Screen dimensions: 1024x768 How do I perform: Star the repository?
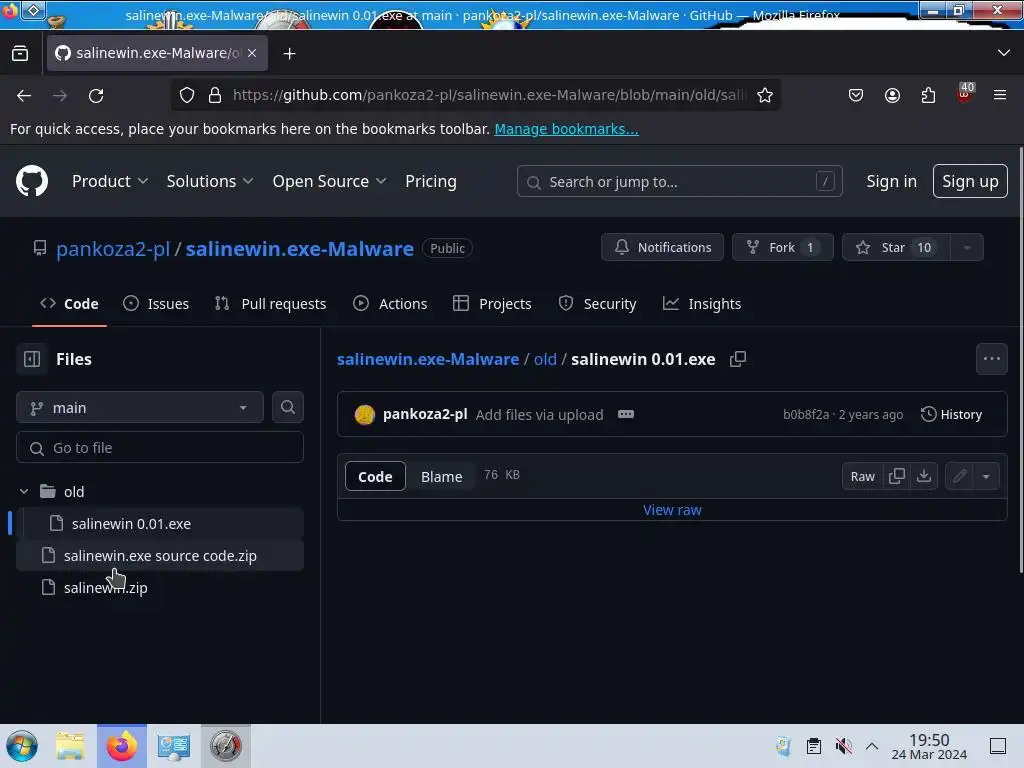895,248
